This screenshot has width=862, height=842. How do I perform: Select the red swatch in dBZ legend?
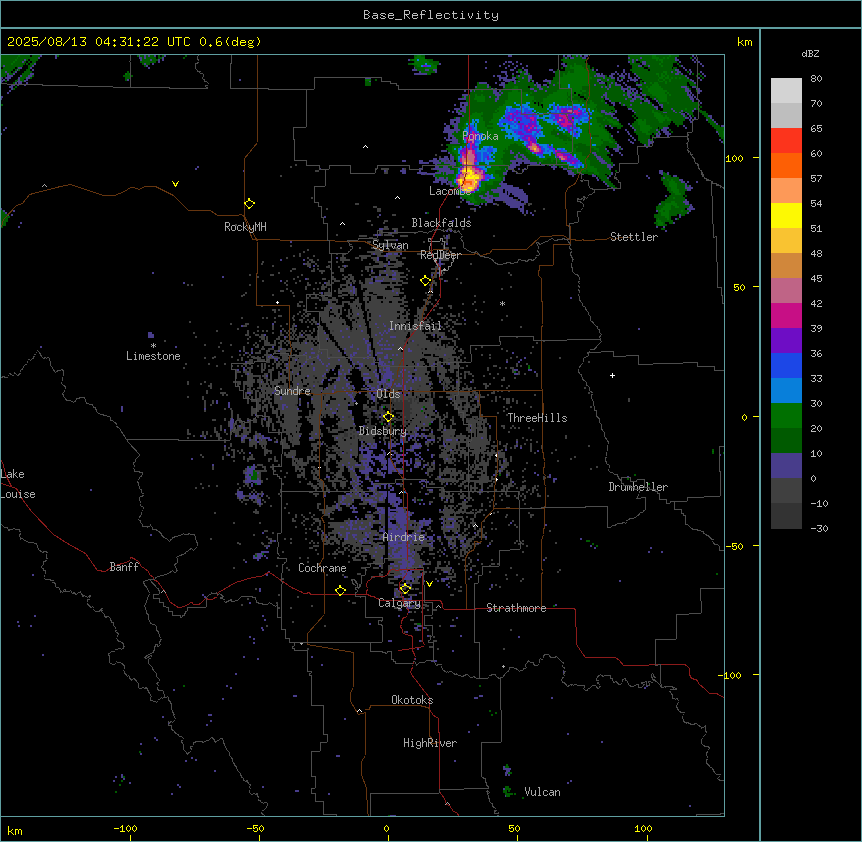click(x=786, y=141)
